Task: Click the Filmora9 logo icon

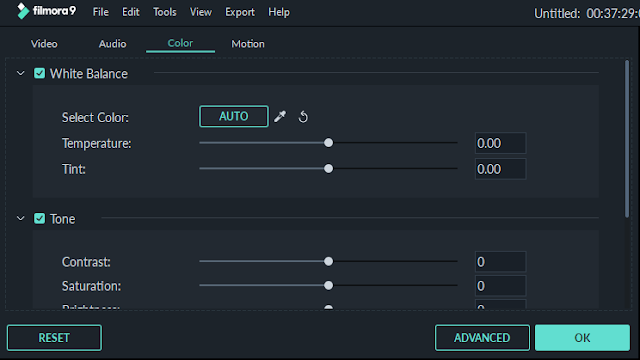Action: (x=23, y=11)
